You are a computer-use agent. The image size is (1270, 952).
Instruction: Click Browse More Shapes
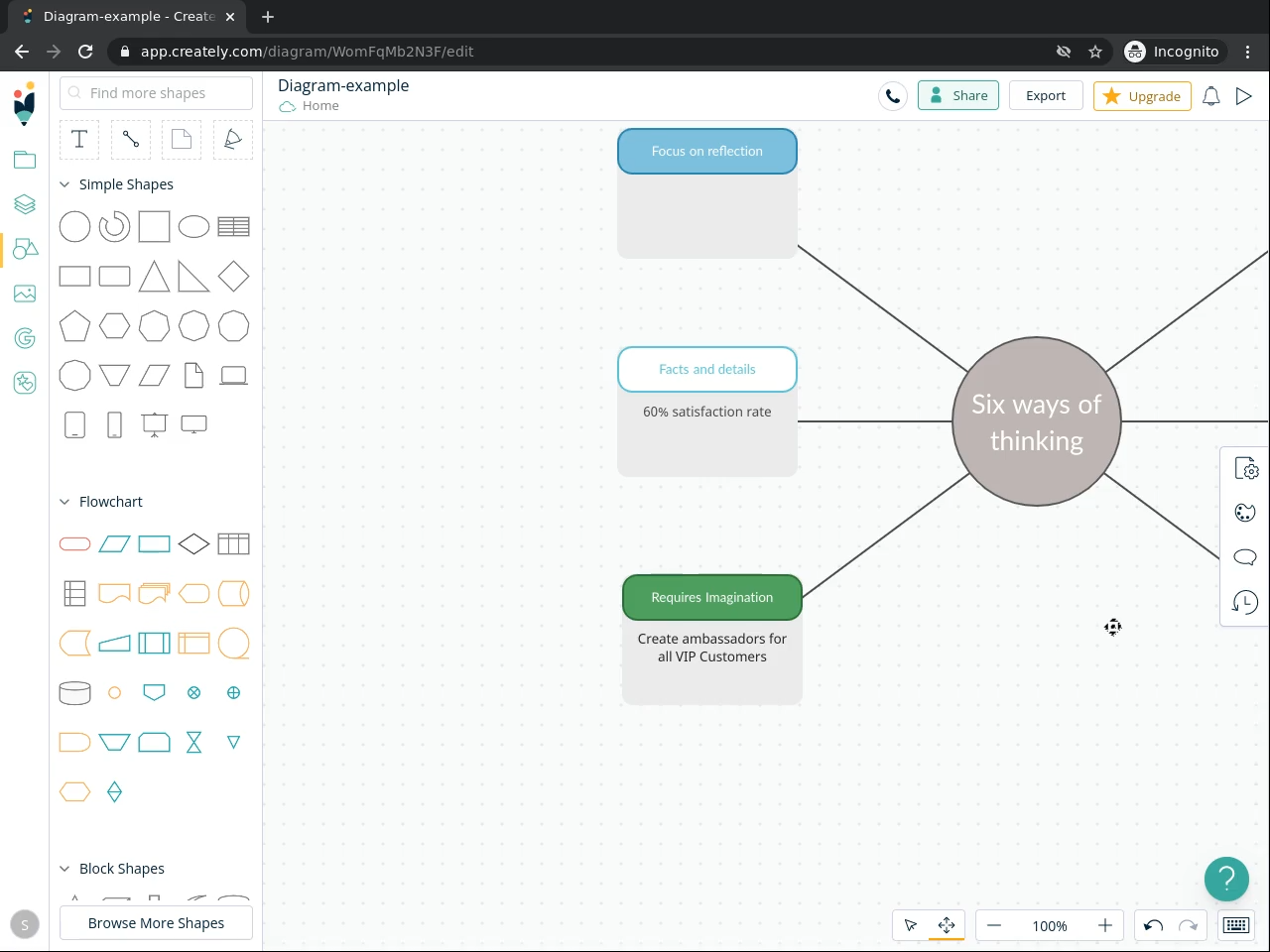[x=156, y=923]
